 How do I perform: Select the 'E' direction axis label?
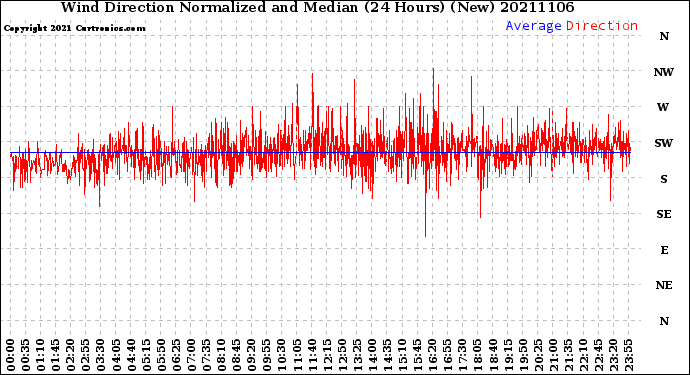[664, 250]
